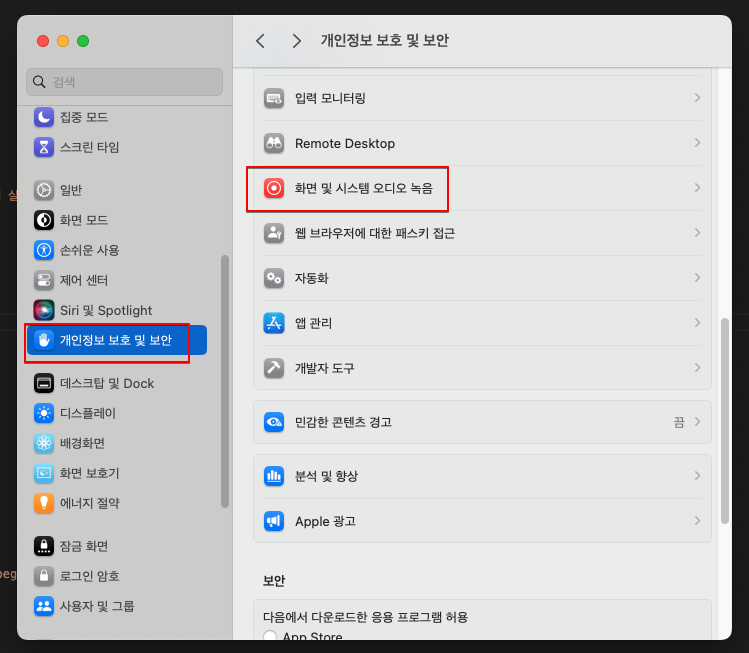749x653 pixels.
Task: Click the 잠금 화면 lock icon
Action: pos(44,546)
